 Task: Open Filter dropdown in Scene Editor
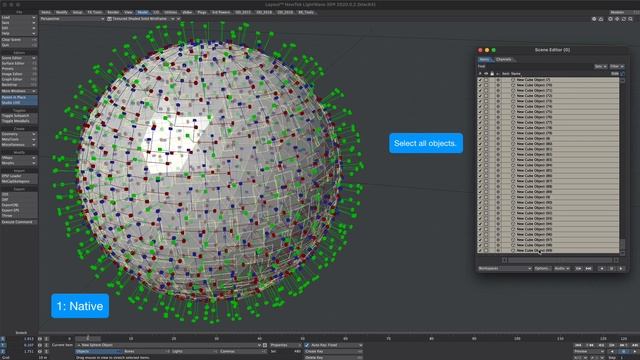pos(616,67)
